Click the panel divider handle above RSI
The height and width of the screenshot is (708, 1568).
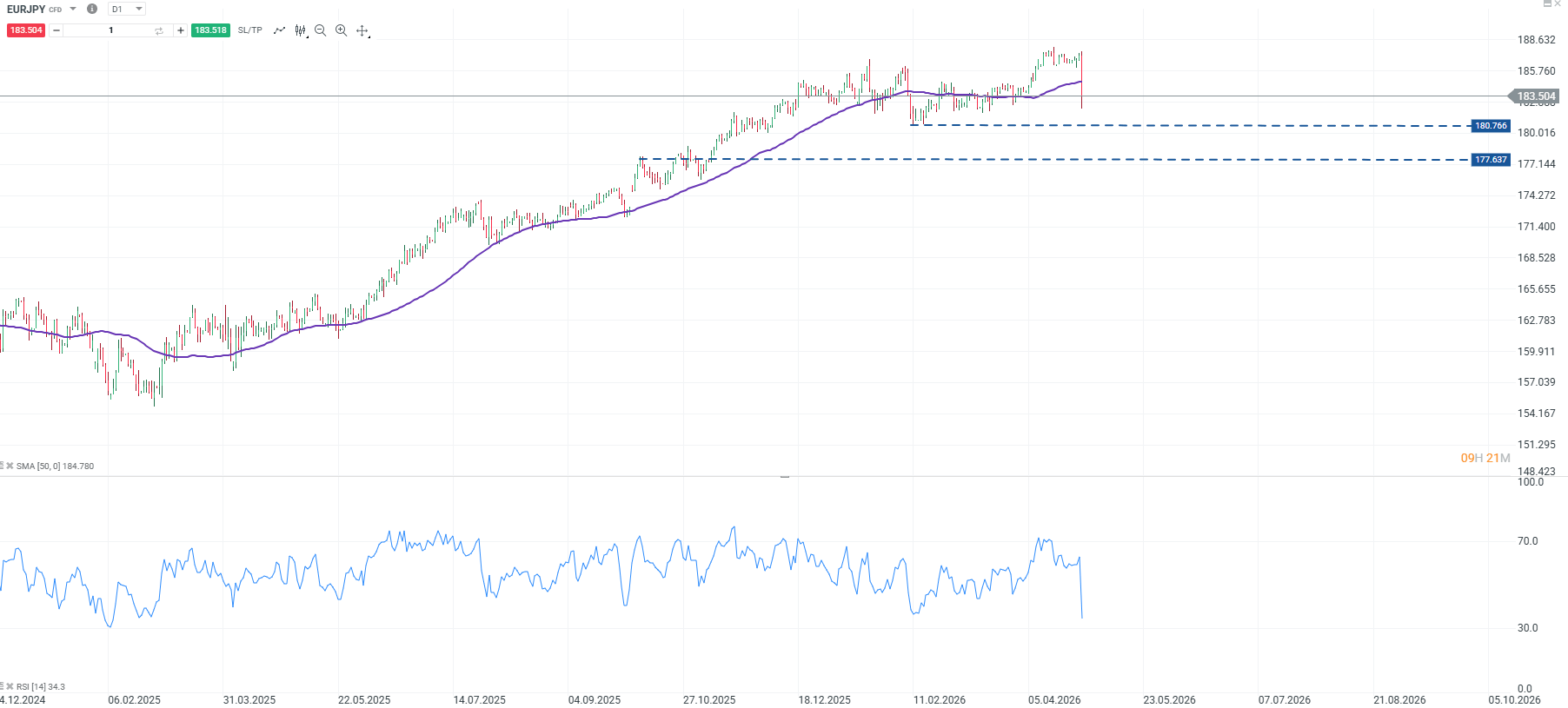tap(784, 477)
